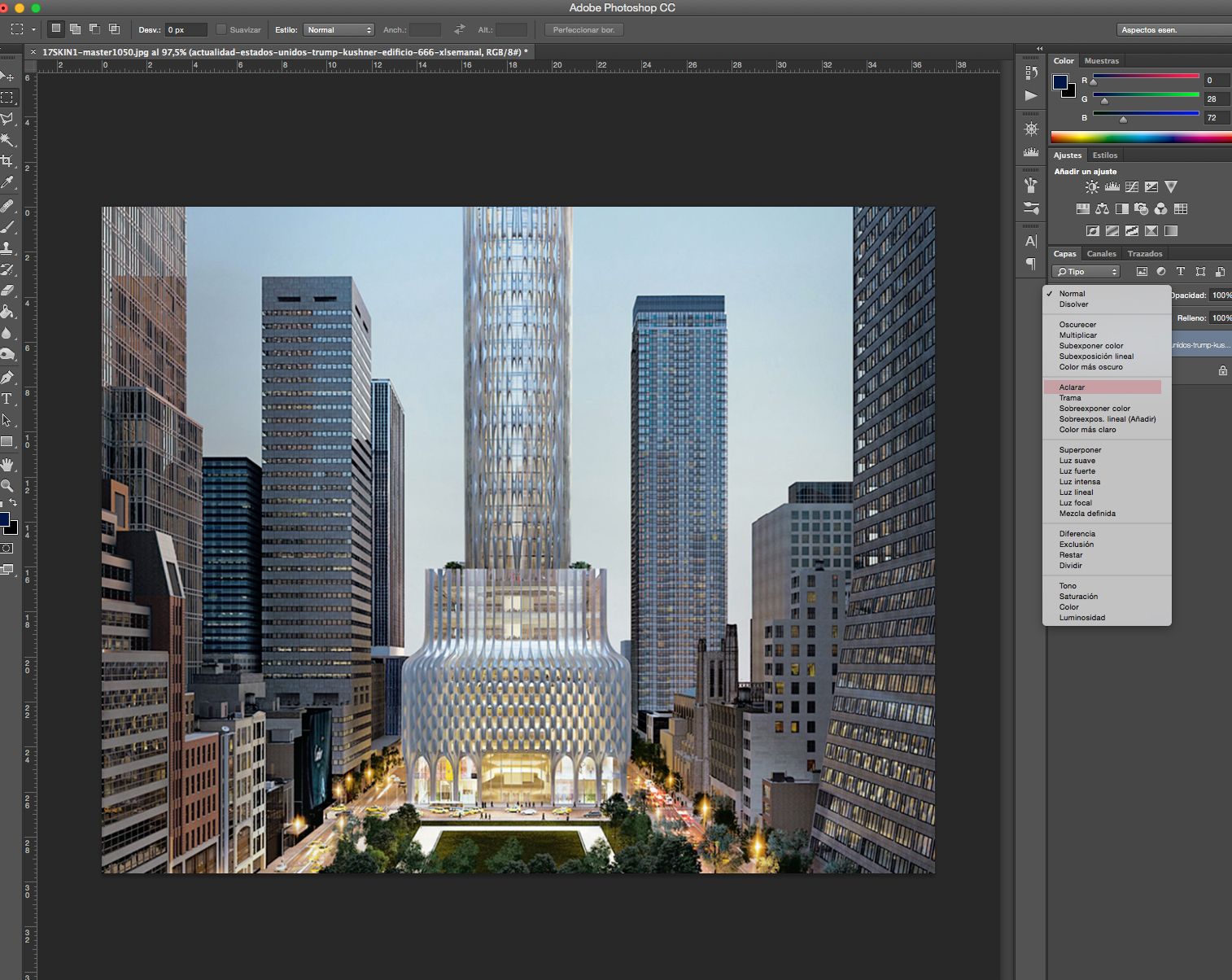Screen dimensions: 1232x980
Task: Switch to the Estilos tab
Action: pyautogui.click(x=1105, y=155)
